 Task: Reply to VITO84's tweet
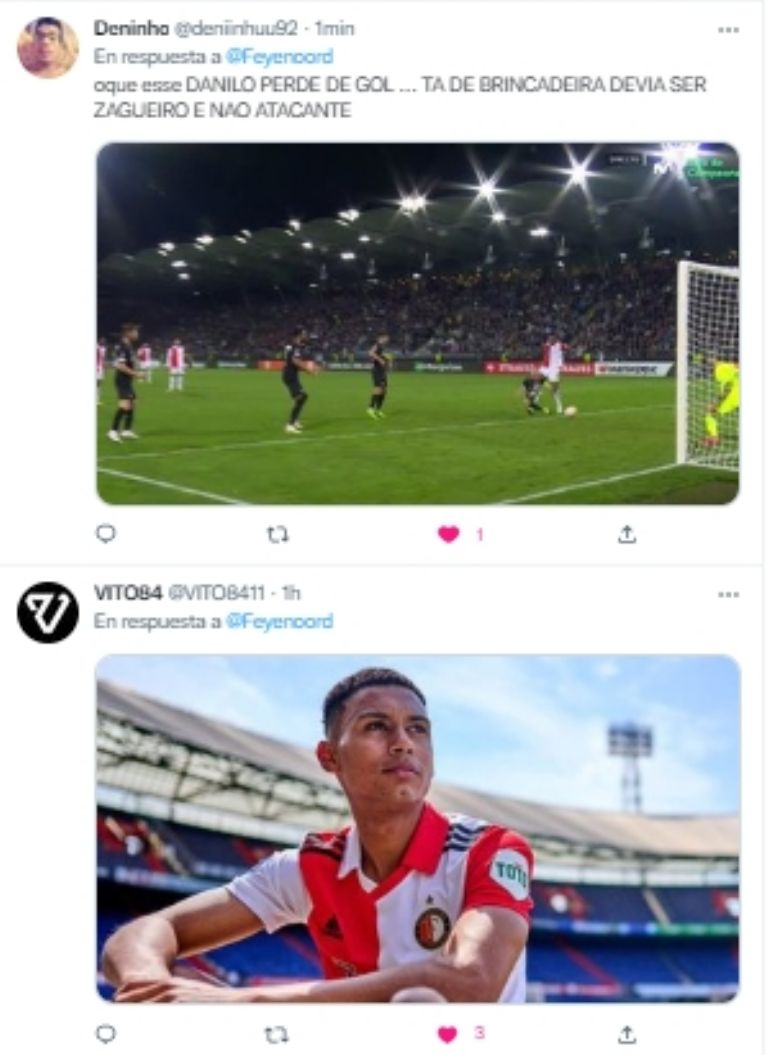[x=105, y=1033]
